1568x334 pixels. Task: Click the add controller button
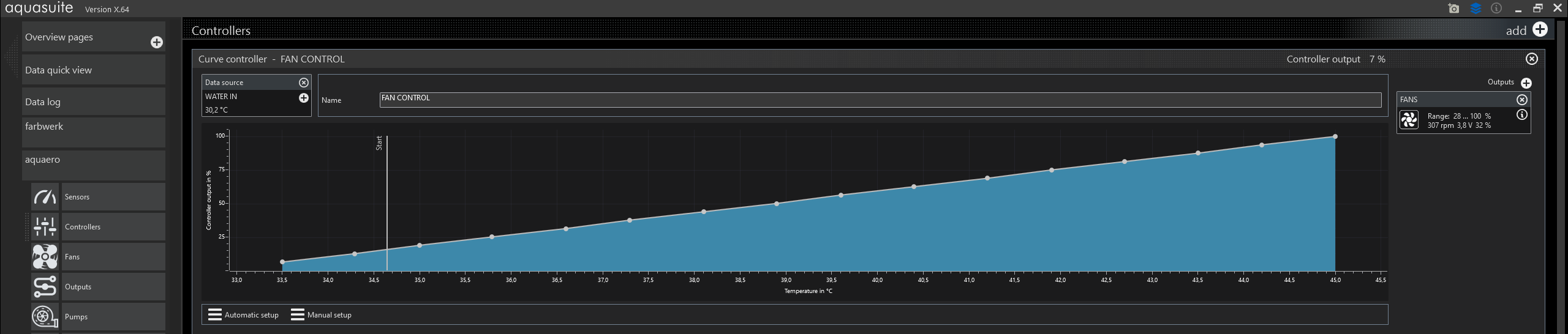pyautogui.click(x=1527, y=30)
